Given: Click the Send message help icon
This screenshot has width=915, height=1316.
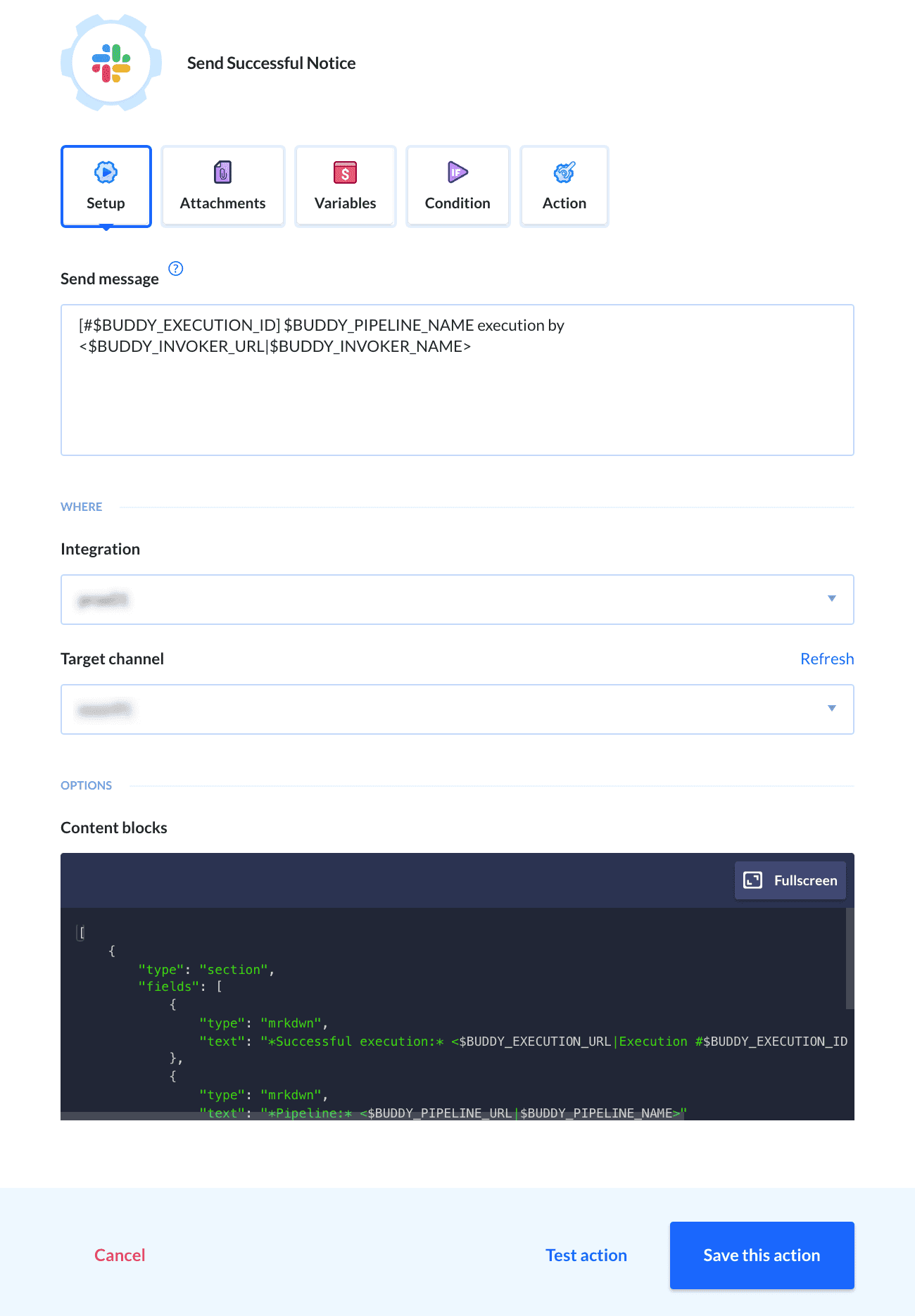Looking at the screenshot, I should click(176, 268).
